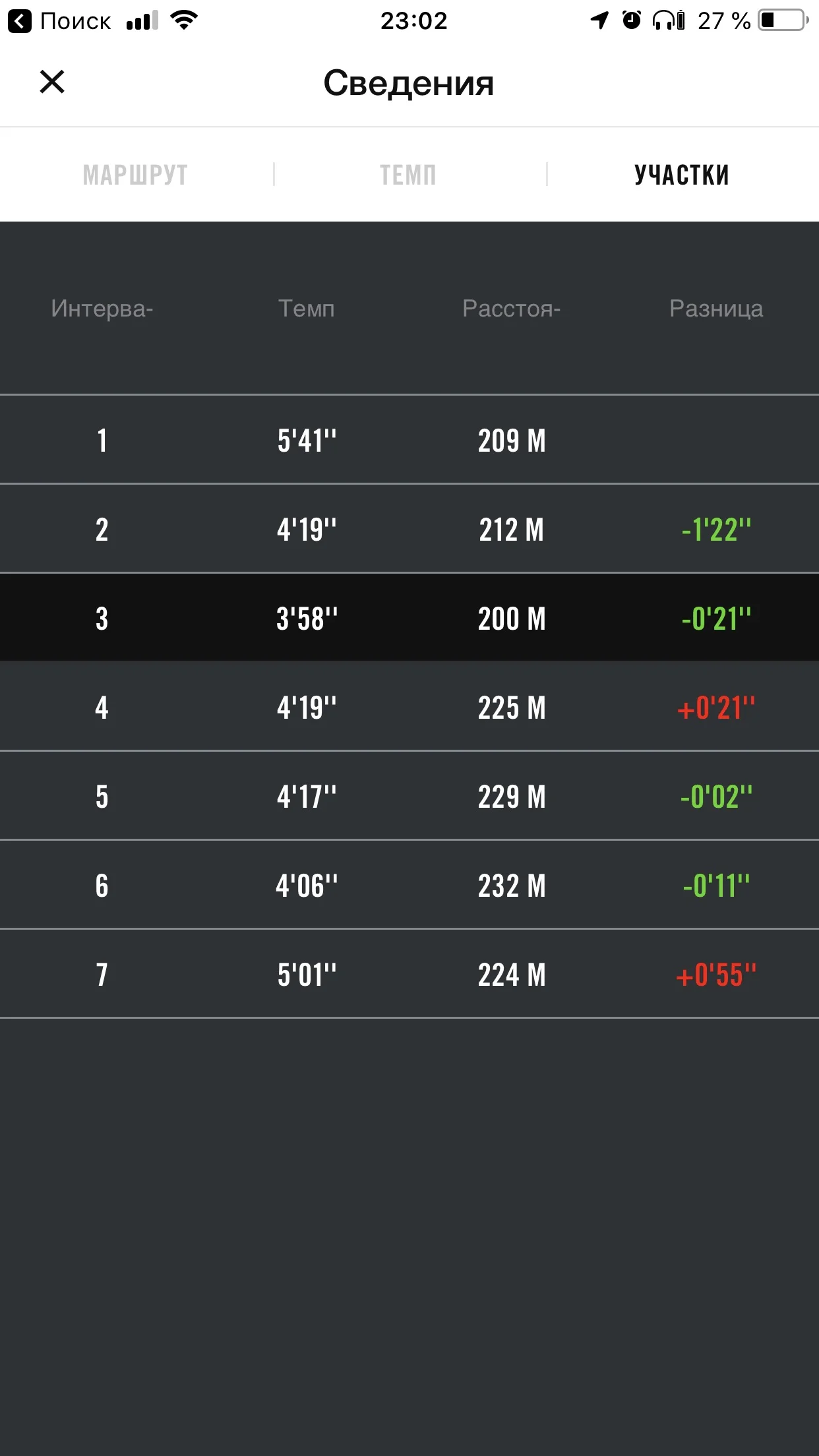The image size is (819, 1456).
Task: Tap the location services arrow icon
Action: 599,20
